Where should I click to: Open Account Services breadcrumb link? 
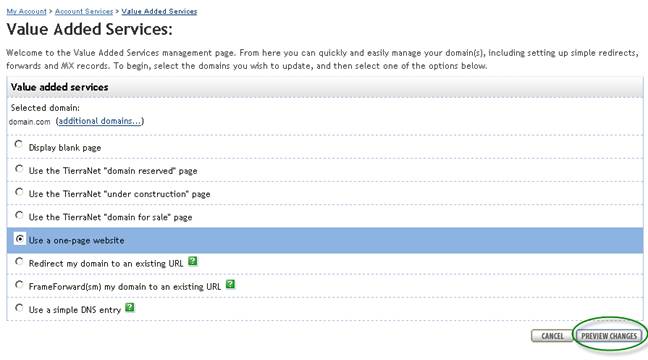coord(84,12)
